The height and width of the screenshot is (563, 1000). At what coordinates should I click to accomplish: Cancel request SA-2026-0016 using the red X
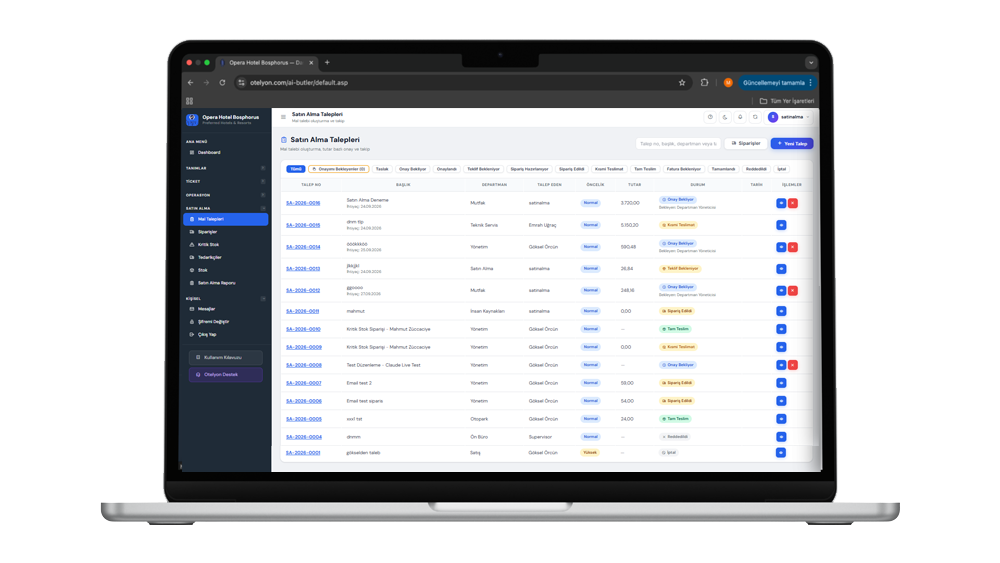(x=793, y=203)
